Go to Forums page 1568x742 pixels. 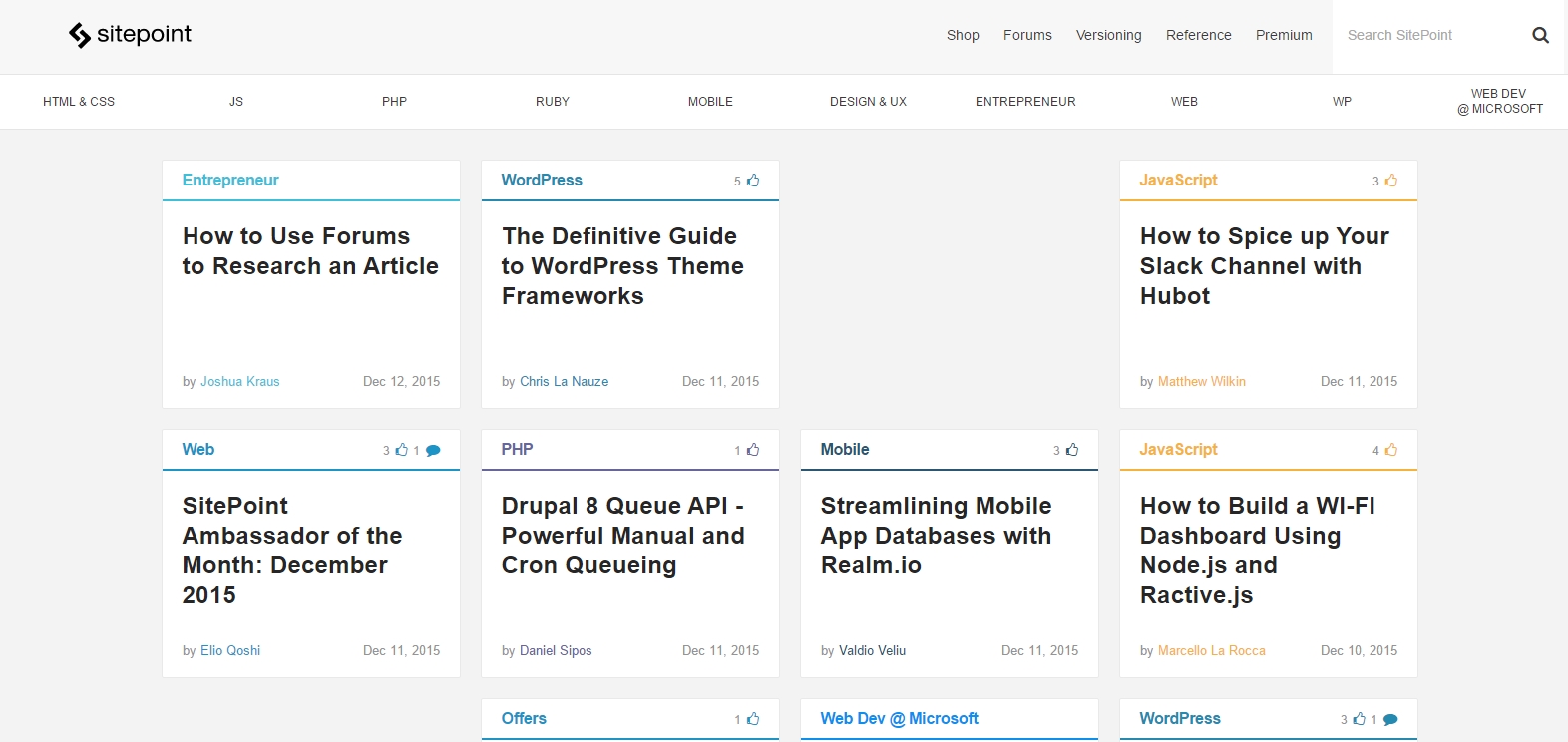tap(1027, 35)
